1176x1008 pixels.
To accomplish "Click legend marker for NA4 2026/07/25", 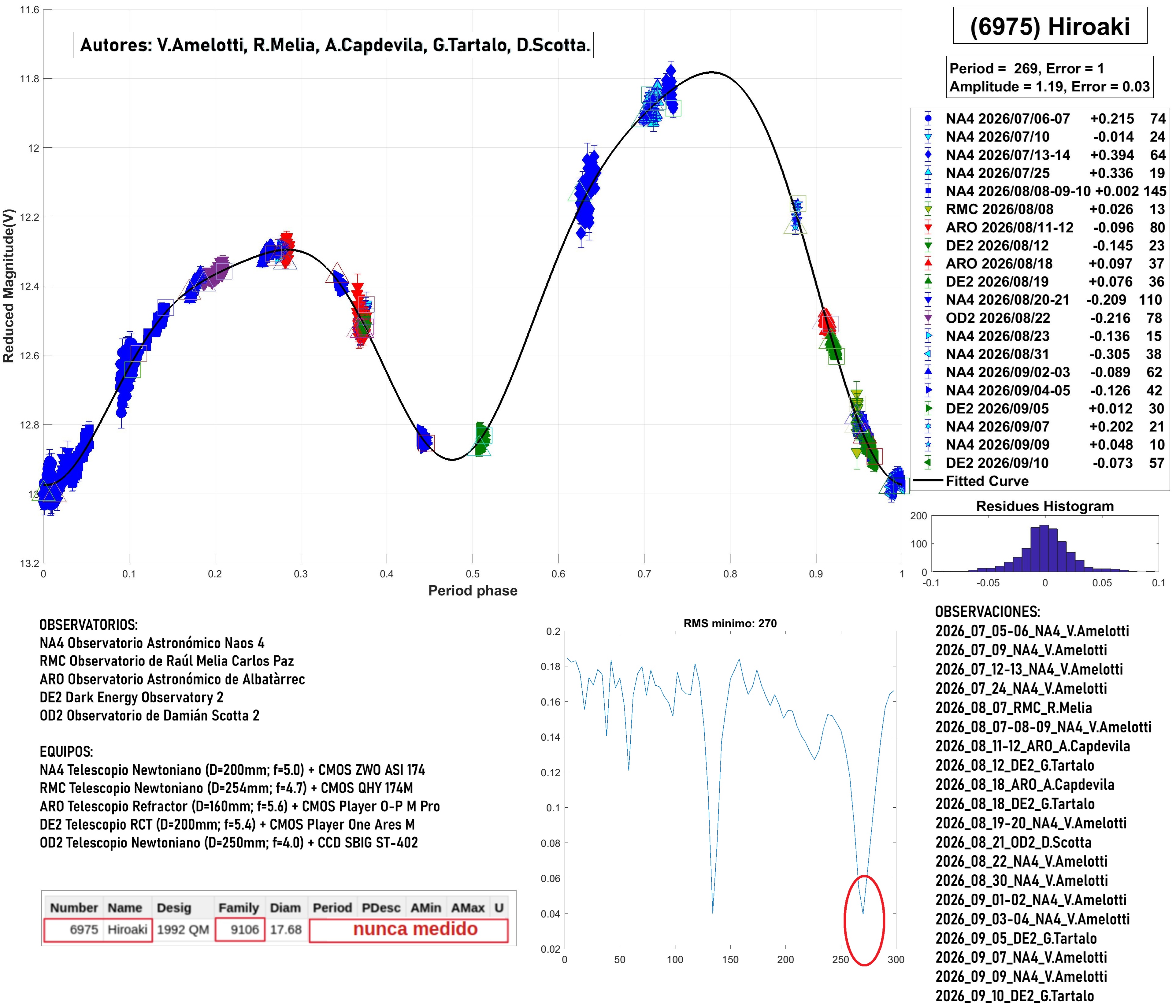I will point(928,173).
